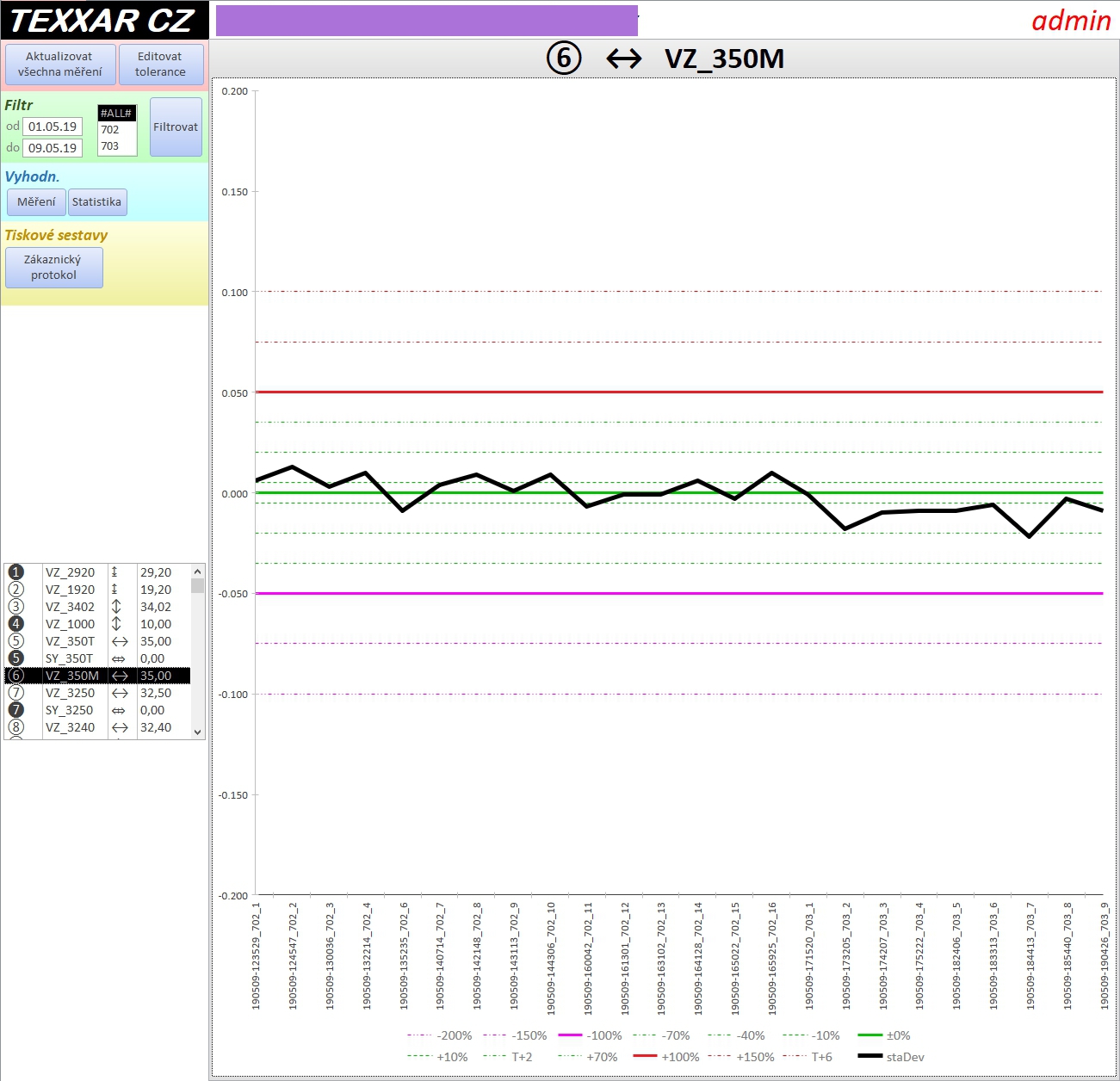Click the horizontal arrow icon in the VZ_350M row
Screen dimensions: 1120x1081
(x=120, y=676)
